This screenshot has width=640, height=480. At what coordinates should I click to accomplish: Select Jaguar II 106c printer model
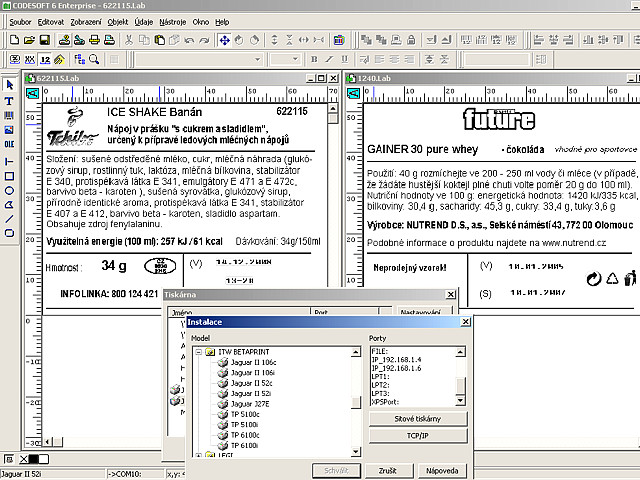(253, 362)
